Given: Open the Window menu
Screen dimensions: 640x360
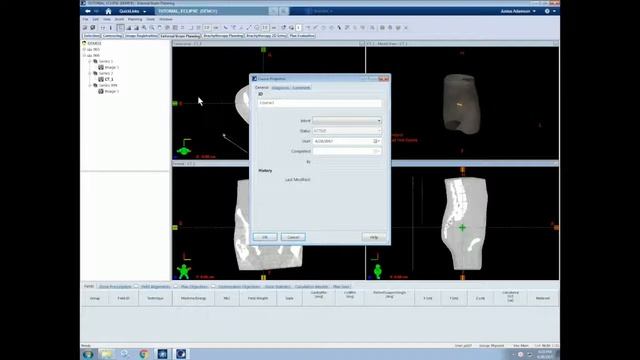Looking at the screenshot, I should pyautogui.click(x=166, y=19).
